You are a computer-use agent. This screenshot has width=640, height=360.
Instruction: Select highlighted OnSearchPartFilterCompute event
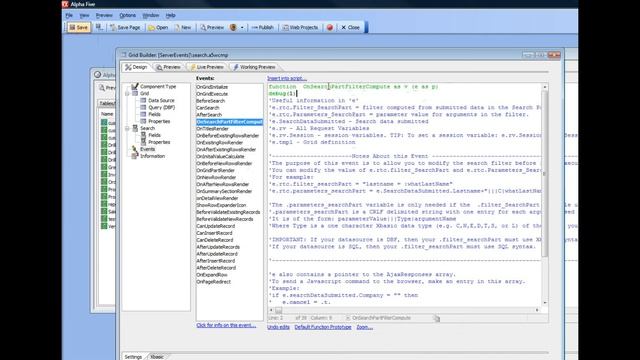point(229,122)
